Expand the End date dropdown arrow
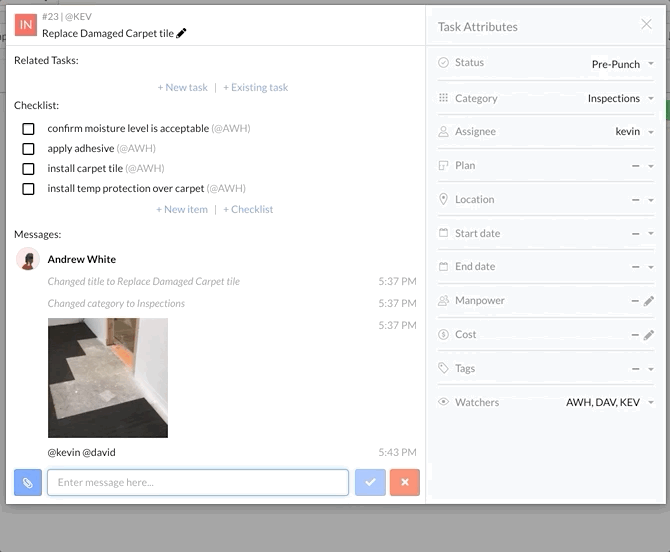670x552 pixels. 651,267
